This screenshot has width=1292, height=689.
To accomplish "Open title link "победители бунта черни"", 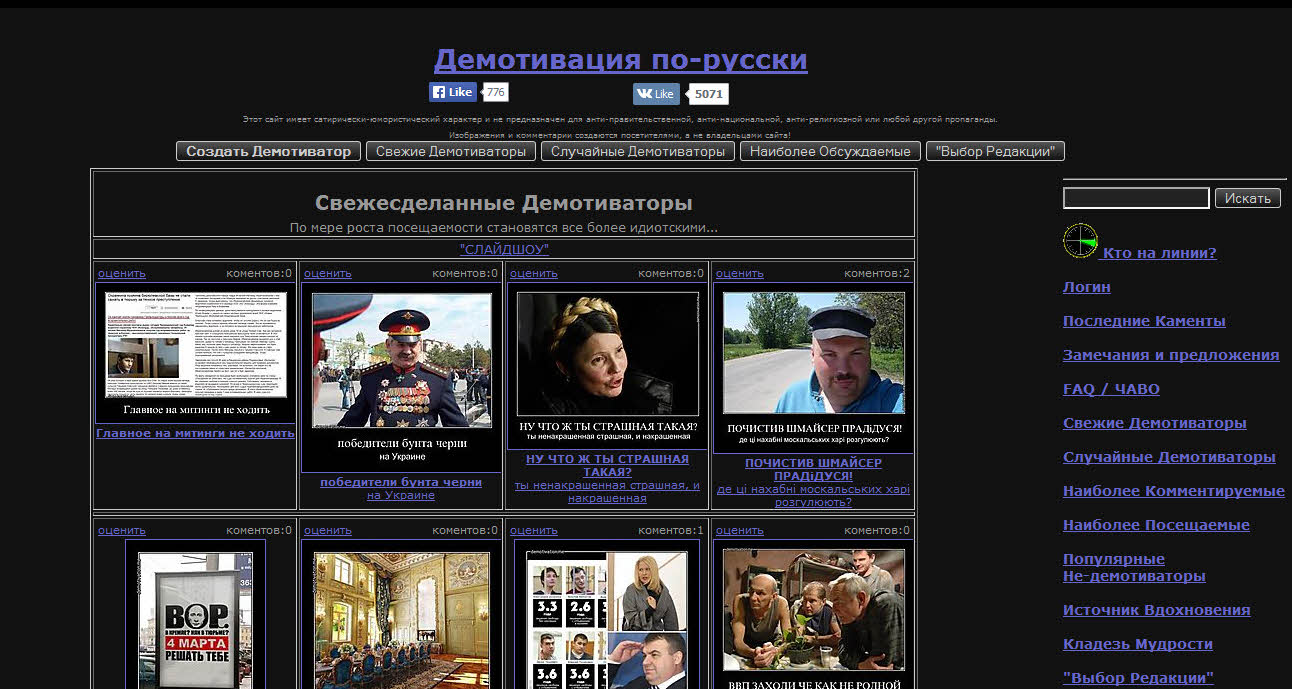I will click(x=401, y=482).
